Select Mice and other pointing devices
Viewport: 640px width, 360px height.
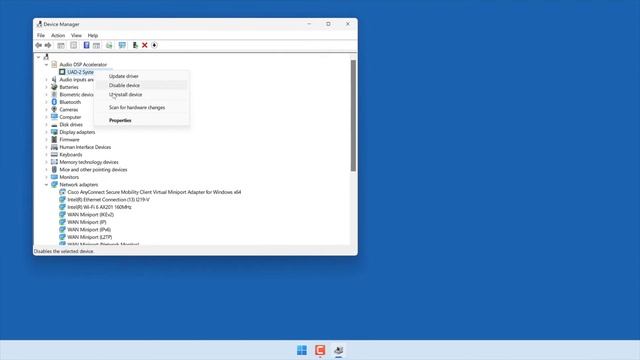tap(93, 169)
